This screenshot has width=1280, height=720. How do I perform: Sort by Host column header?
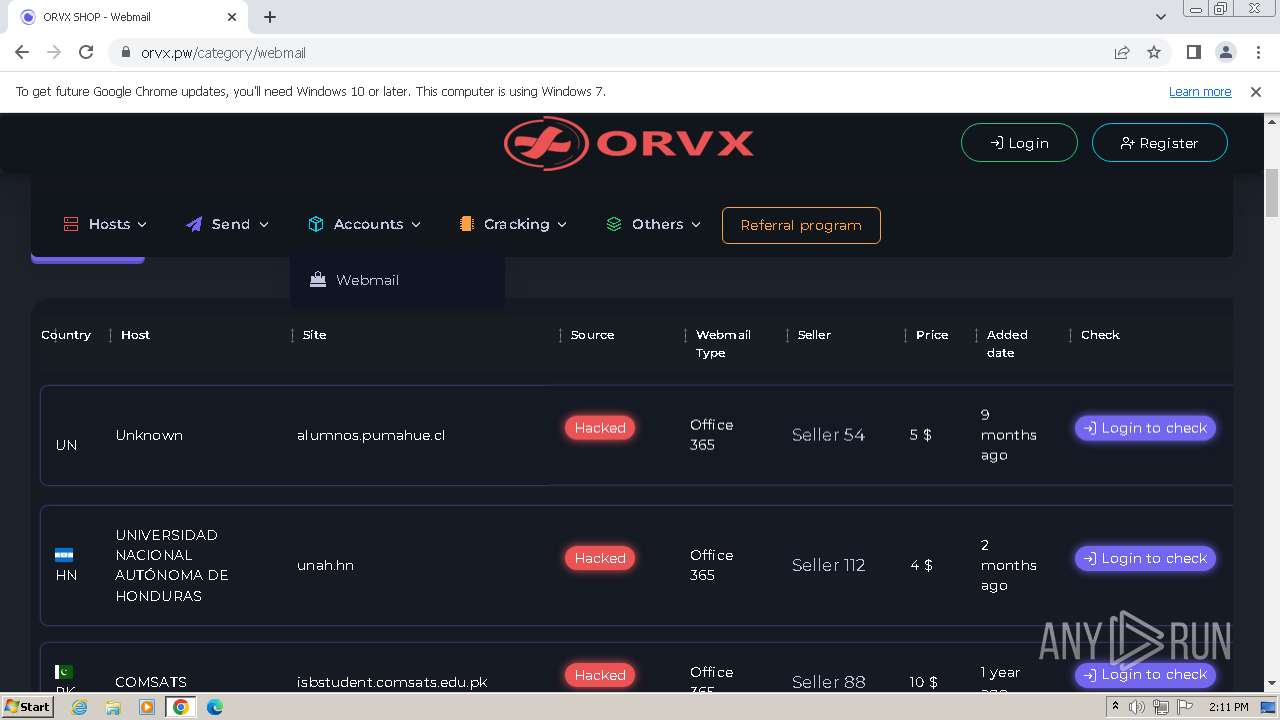135,335
